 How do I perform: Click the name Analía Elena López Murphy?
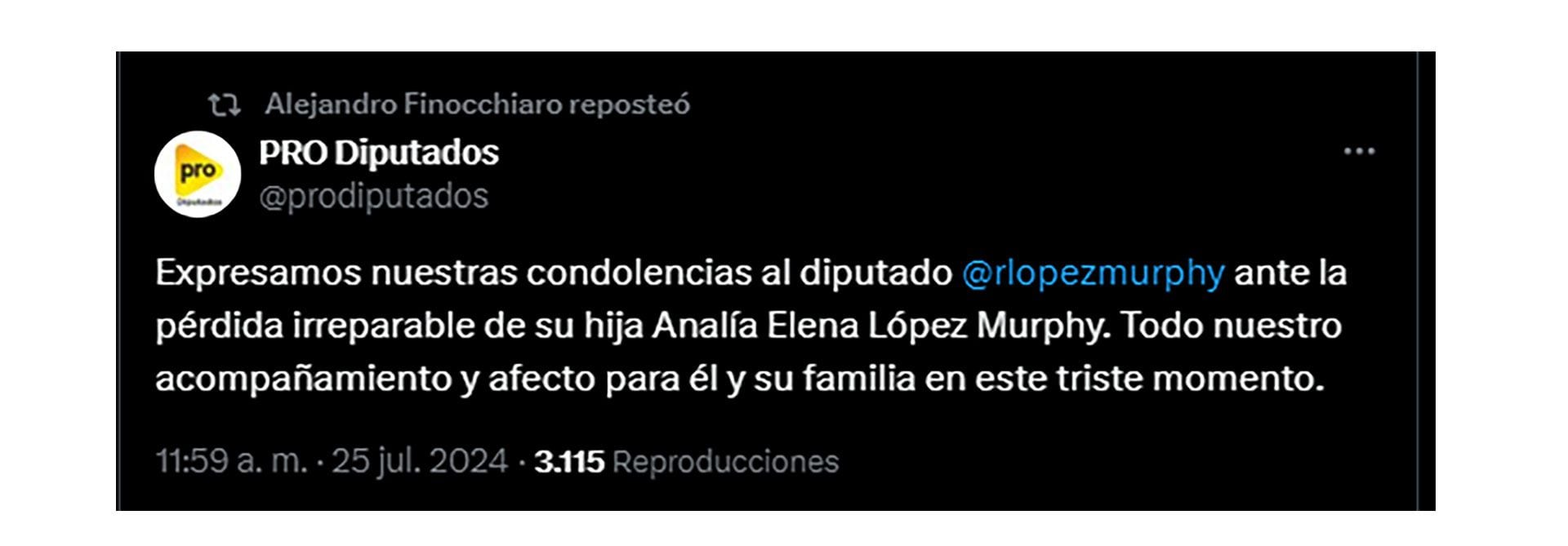[880, 326]
